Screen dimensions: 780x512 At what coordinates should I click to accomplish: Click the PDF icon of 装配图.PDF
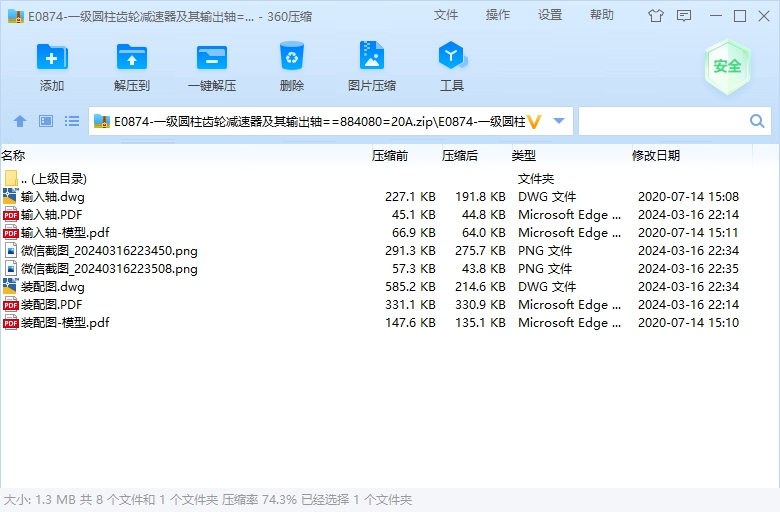click(x=10, y=305)
